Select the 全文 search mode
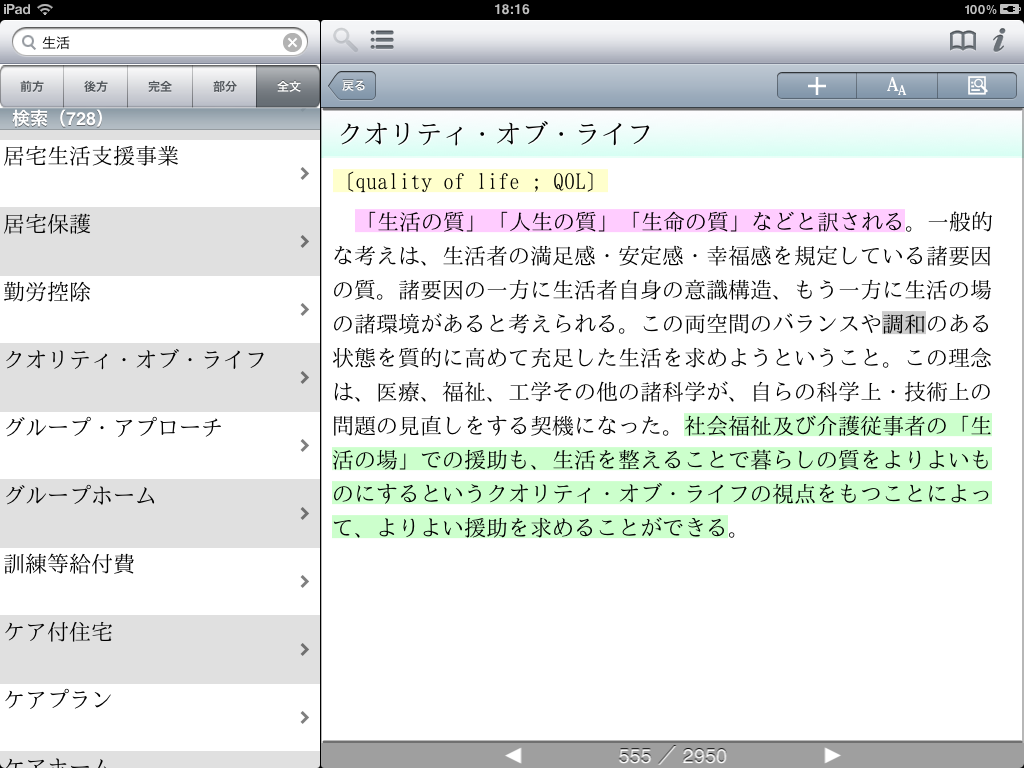Screen dimensions: 1024x768 coord(288,87)
